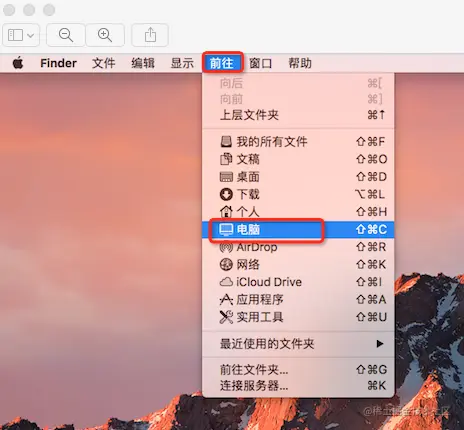
Task: Click the 实用工具 utilities tools icon
Action: (226, 317)
